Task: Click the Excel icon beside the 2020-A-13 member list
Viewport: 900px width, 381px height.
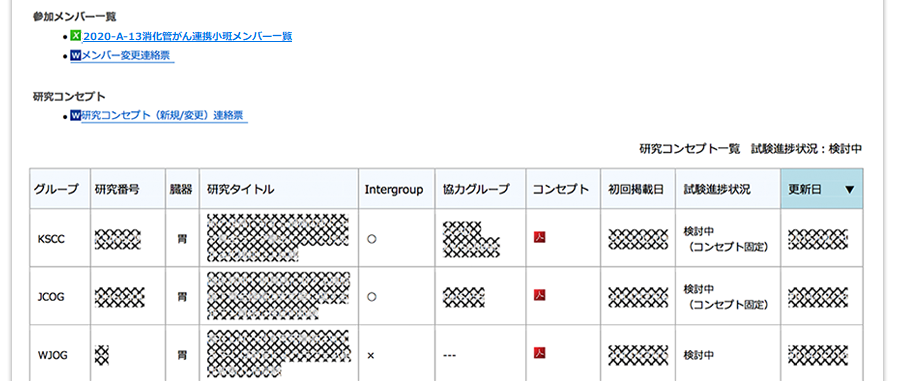Action: point(76,36)
